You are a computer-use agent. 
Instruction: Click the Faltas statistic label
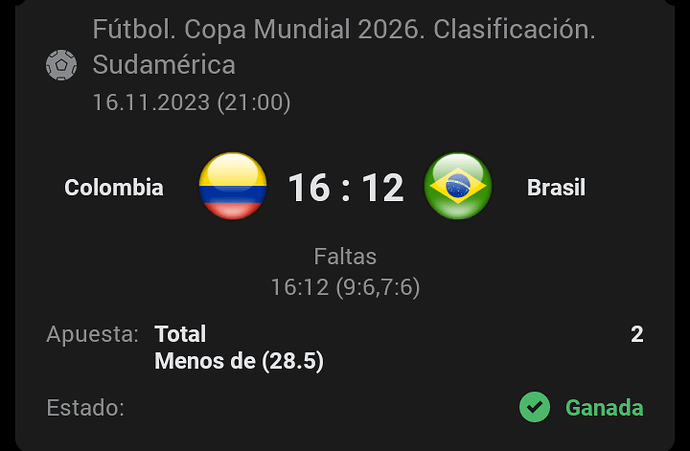point(345,256)
